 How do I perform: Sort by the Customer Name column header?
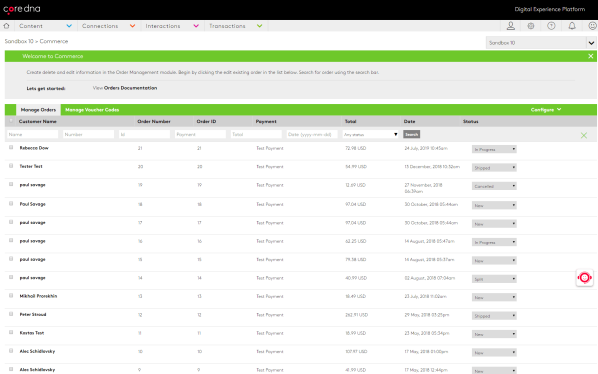[37, 121]
